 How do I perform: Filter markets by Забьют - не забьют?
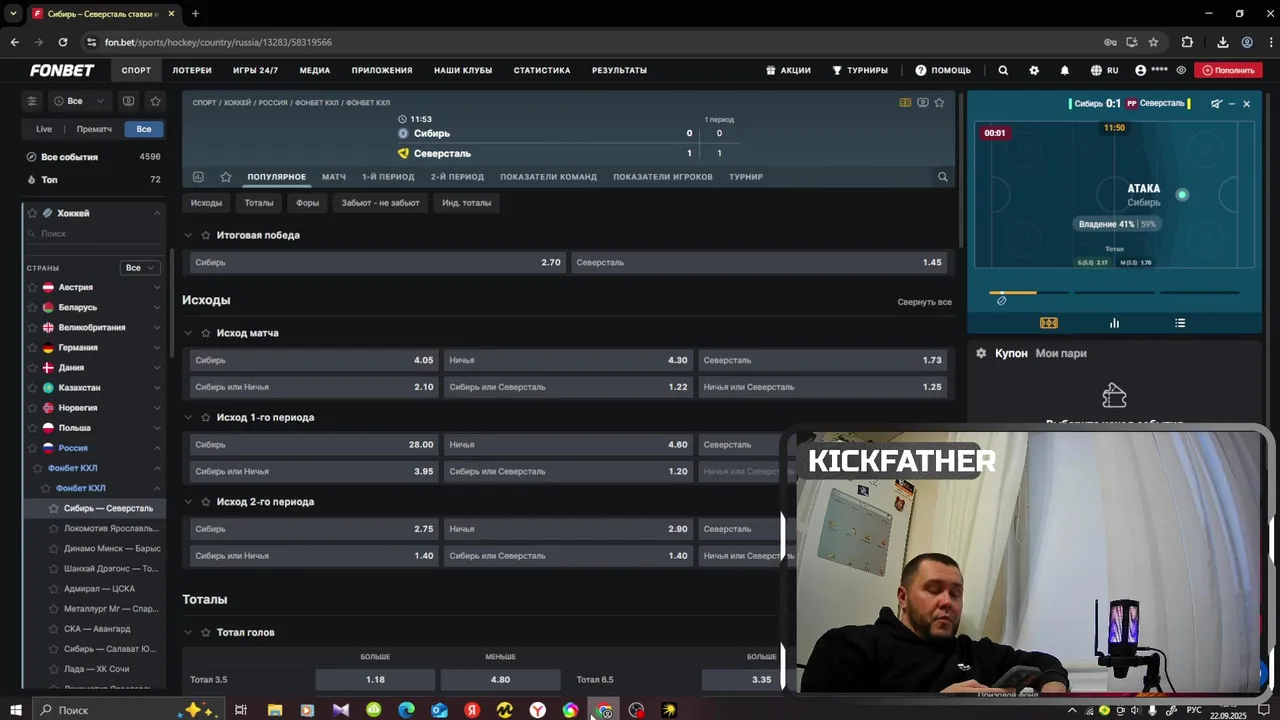(x=381, y=203)
